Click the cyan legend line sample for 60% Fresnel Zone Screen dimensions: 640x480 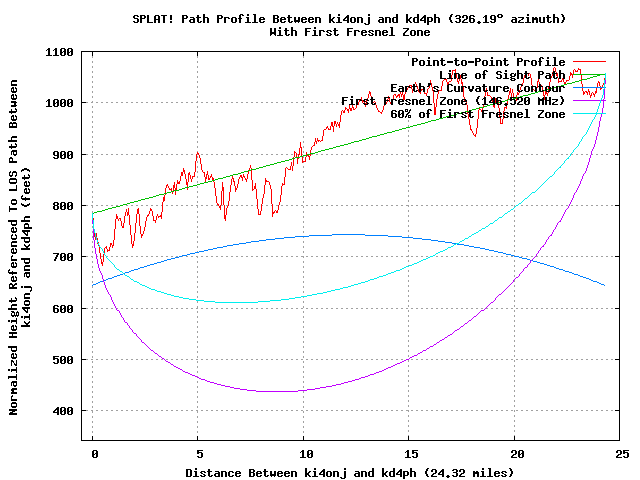tap(589, 114)
